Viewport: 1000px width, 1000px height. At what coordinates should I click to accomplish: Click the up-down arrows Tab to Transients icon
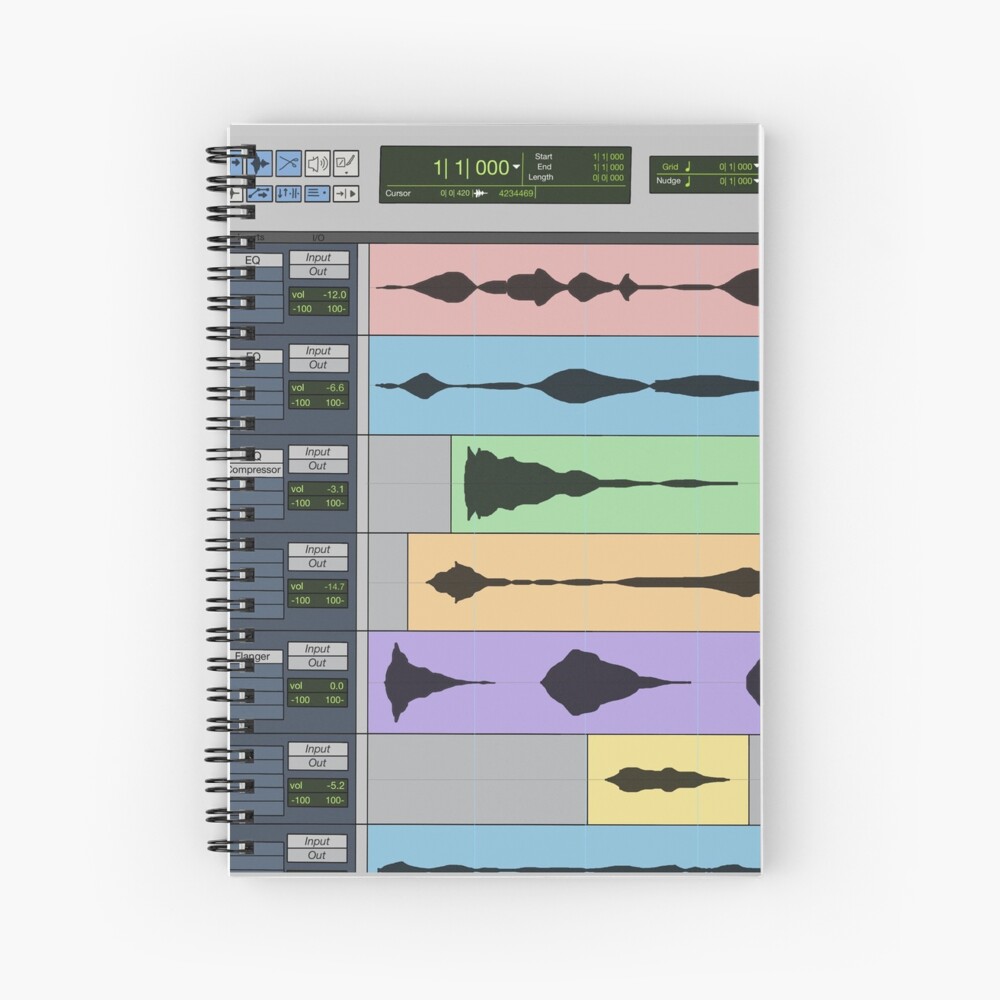point(288,193)
